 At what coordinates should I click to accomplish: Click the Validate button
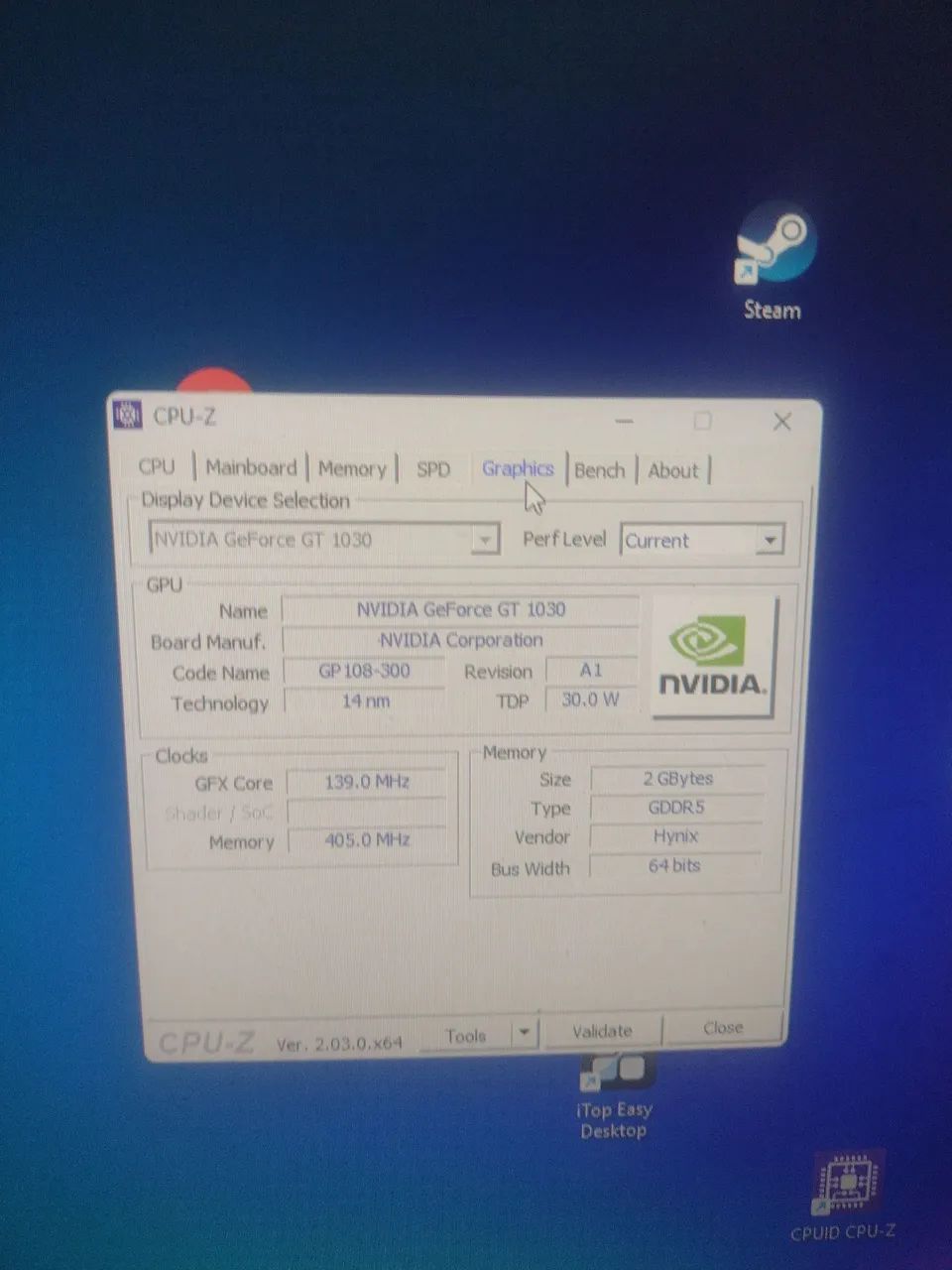[x=601, y=1030]
